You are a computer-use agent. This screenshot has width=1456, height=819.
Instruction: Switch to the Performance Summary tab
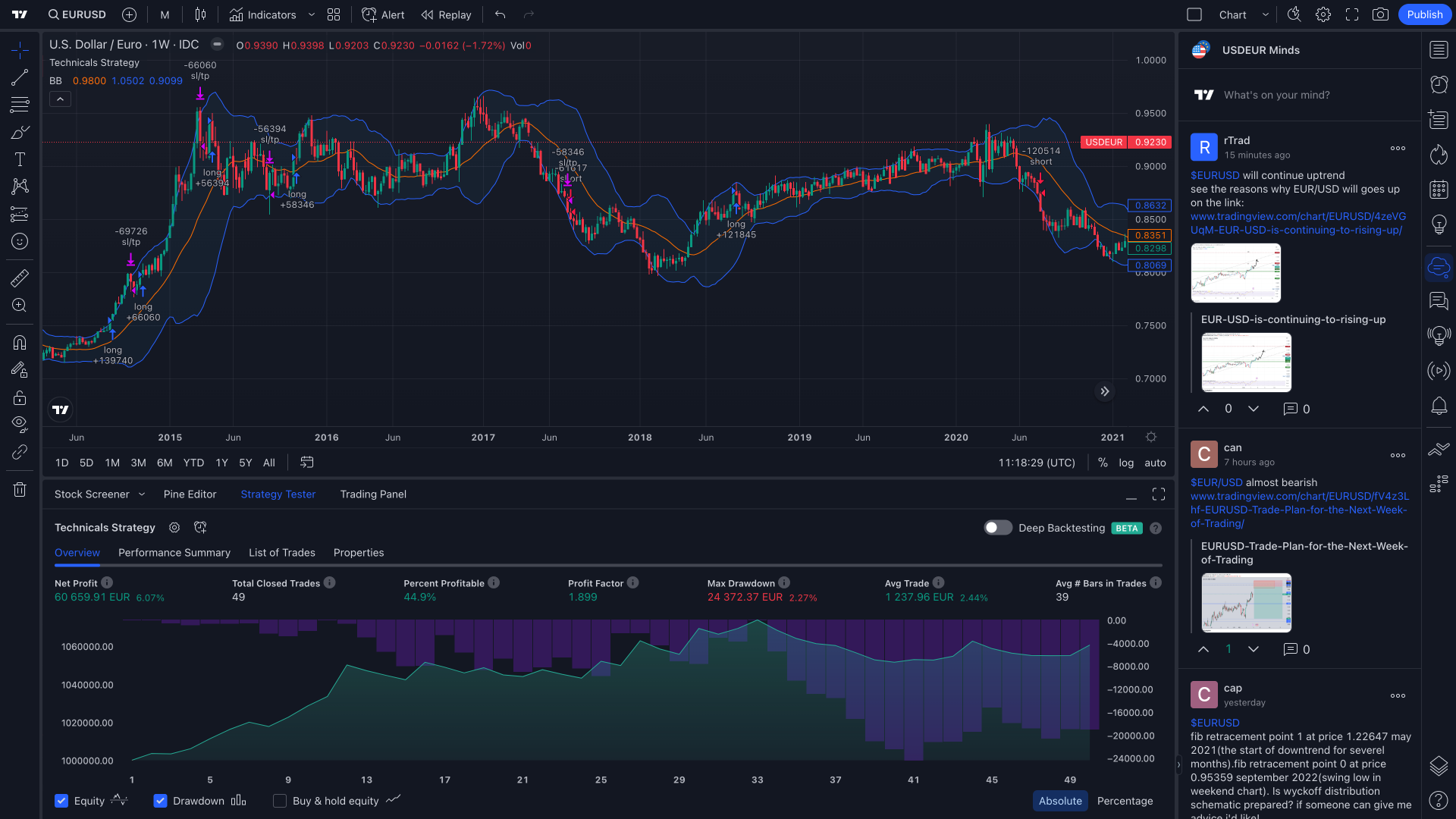point(174,552)
